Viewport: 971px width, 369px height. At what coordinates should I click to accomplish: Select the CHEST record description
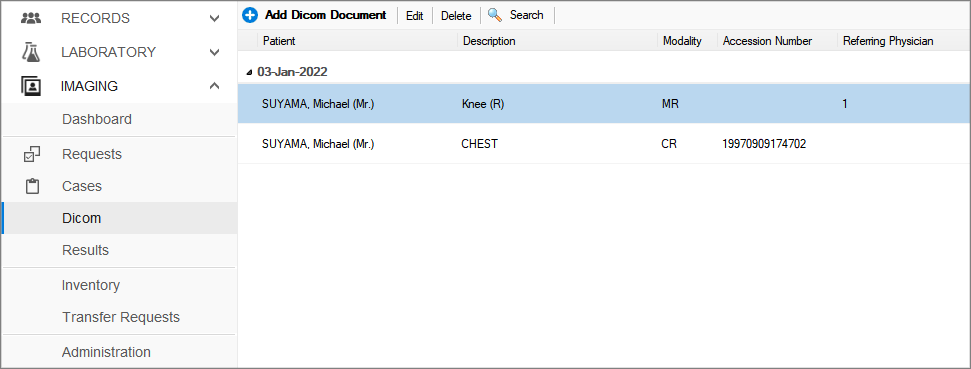(479, 144)
